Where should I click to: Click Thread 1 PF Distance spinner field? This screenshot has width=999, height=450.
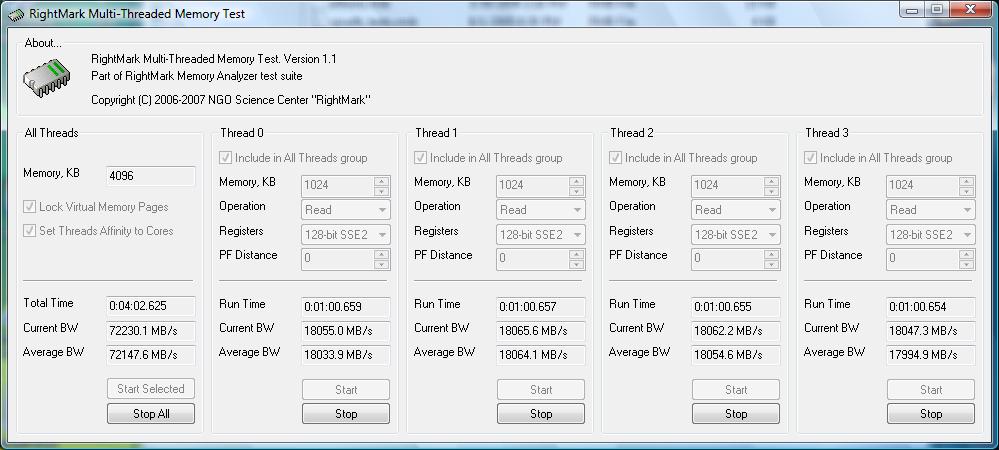point(540,258)
